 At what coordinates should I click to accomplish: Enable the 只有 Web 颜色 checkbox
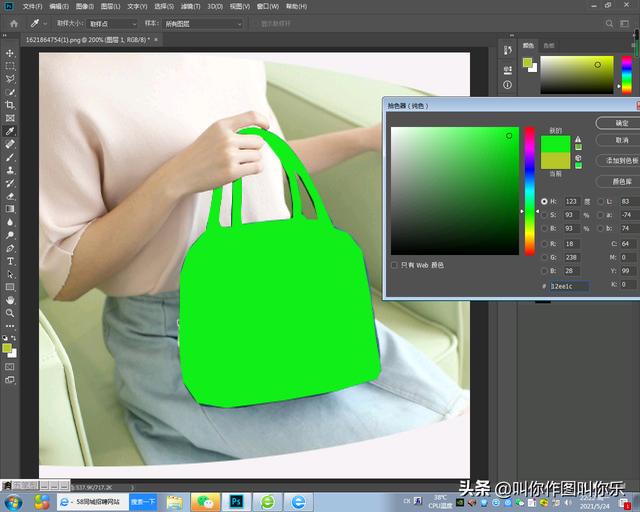click(x=395, y=265)
